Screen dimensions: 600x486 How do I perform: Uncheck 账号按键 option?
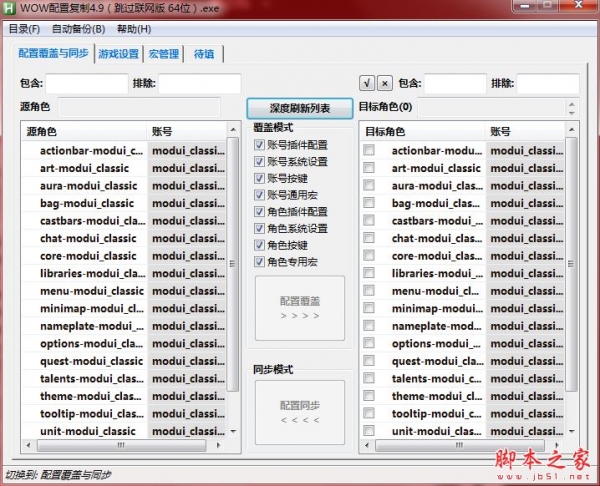pyautogui.click(x=259, y=178)
